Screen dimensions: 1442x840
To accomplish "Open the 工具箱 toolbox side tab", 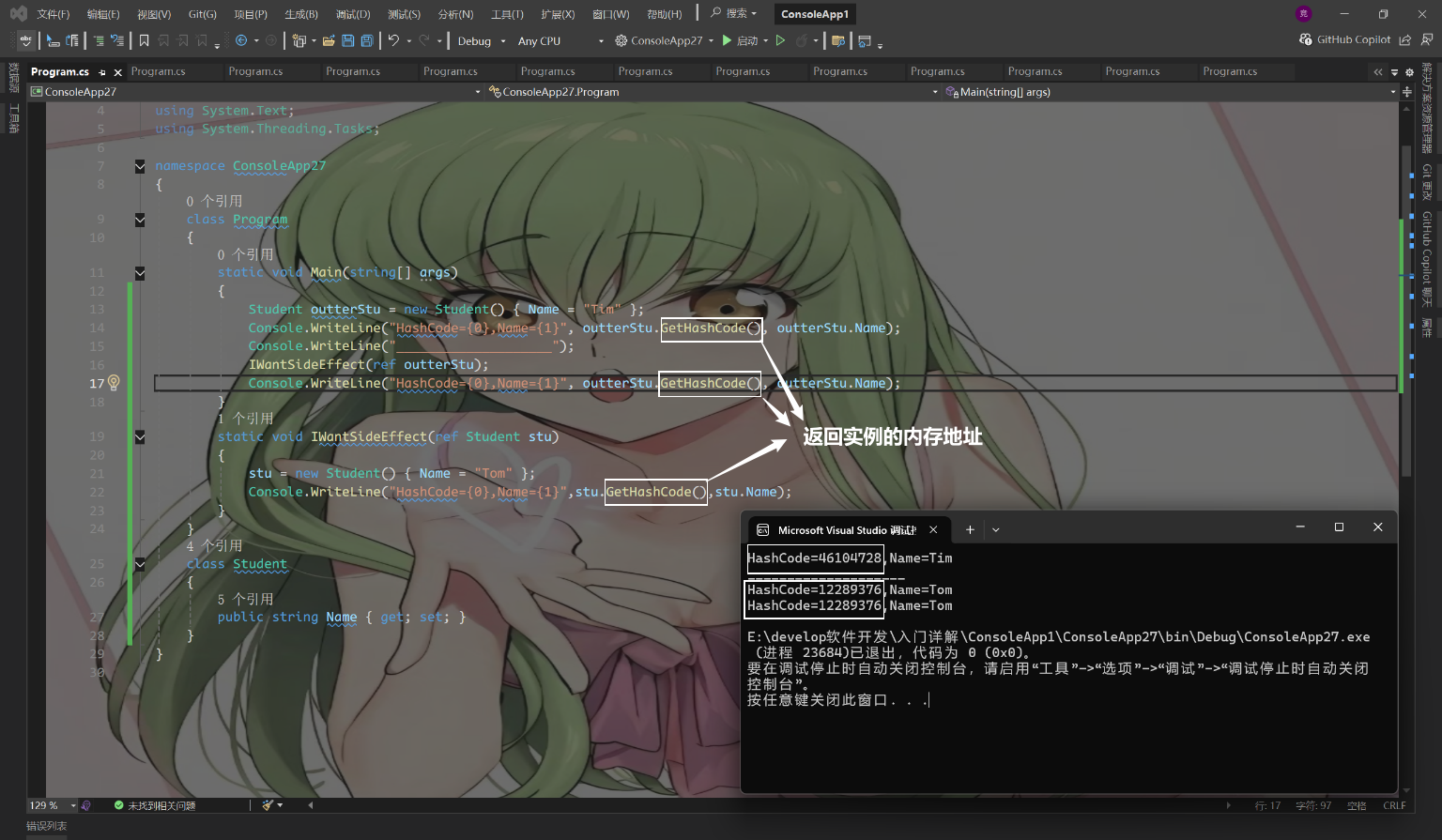I will 14,118.
